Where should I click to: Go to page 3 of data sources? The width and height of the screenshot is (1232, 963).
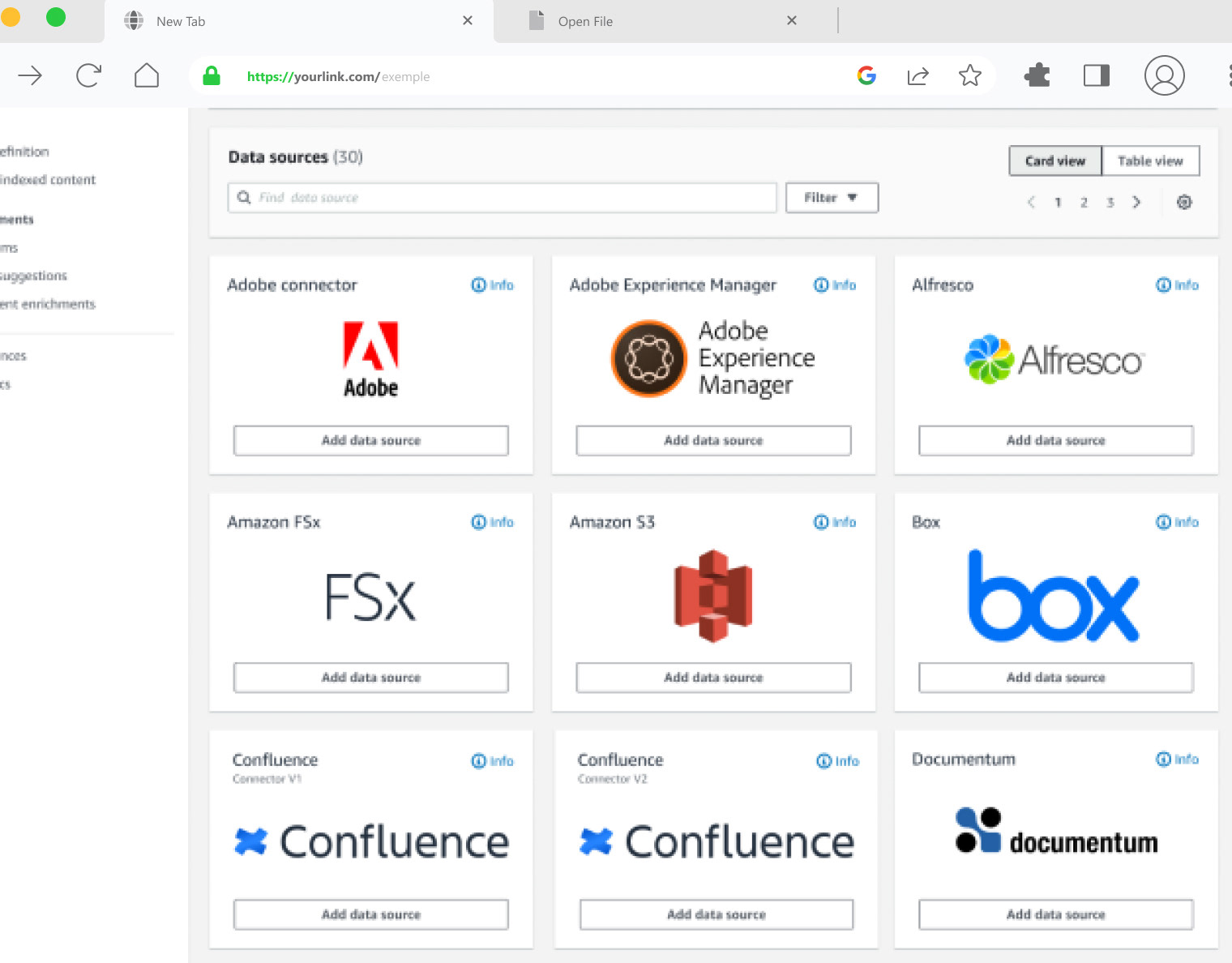click(x=1110, y=202)
